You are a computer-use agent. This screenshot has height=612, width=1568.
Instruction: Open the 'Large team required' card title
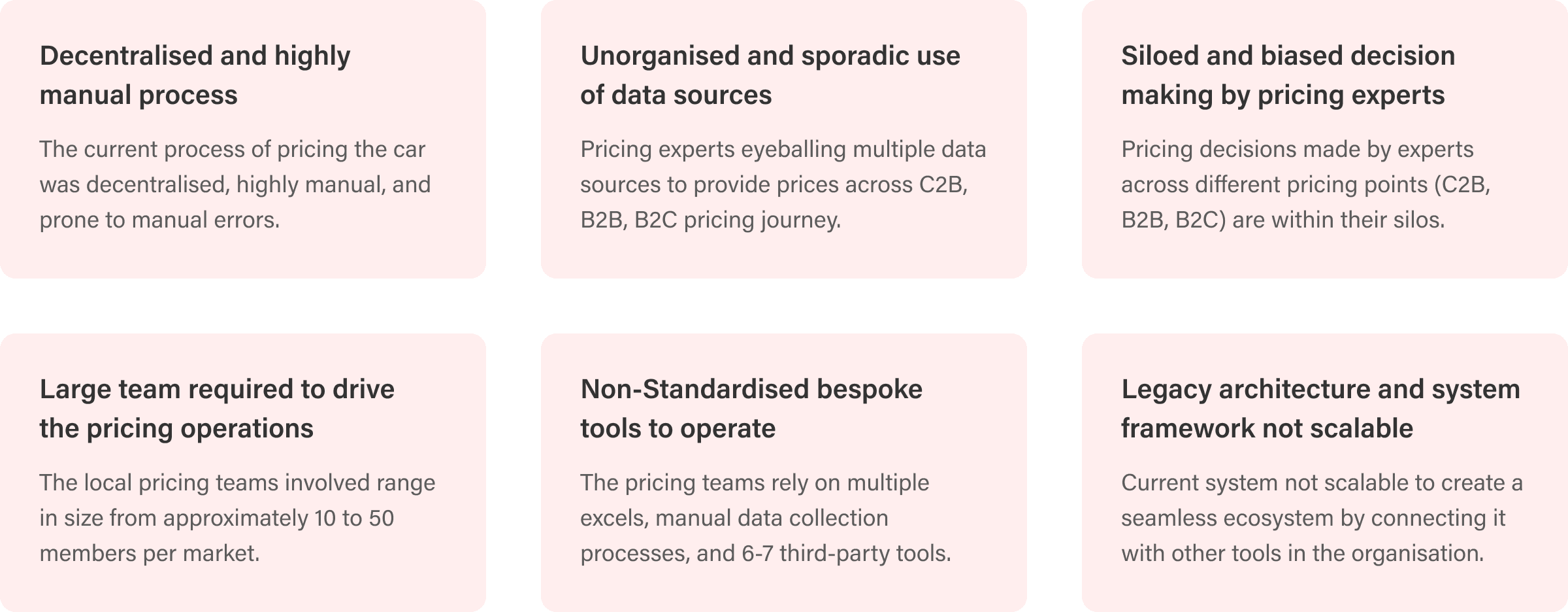click(217, 409)
